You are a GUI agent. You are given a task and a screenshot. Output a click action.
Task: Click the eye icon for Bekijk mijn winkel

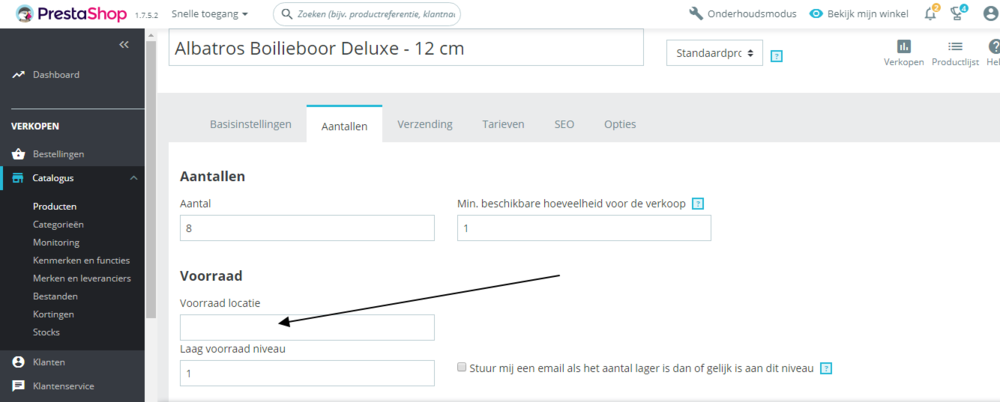[x=816, y=13]
